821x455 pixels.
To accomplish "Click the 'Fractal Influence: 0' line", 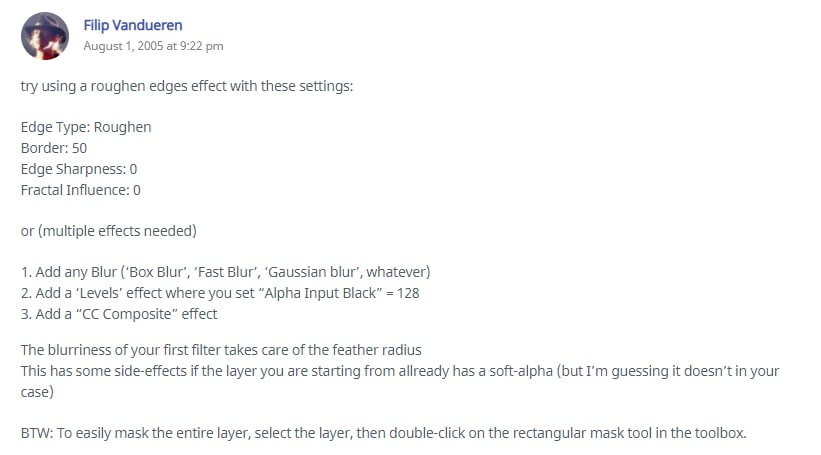I will pos(81,190).
